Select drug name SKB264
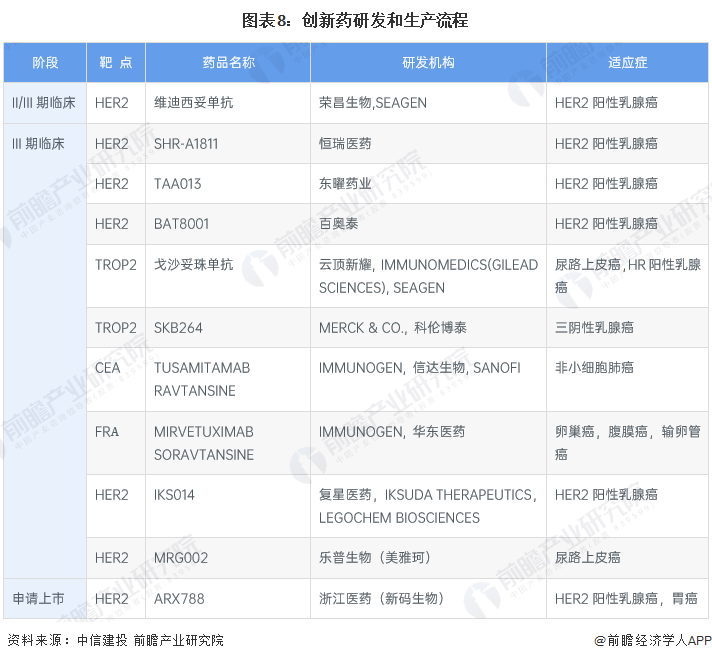Viewport: 712px width, 661px height. point(178,328)
